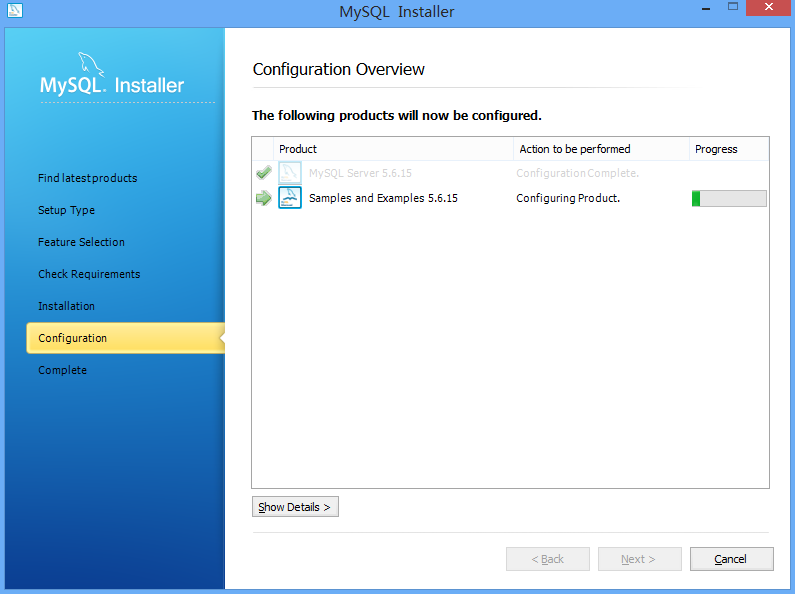This screenshot has height=594, width=795.
Task: Open the highlighted Configuration step
Action: 72,338
